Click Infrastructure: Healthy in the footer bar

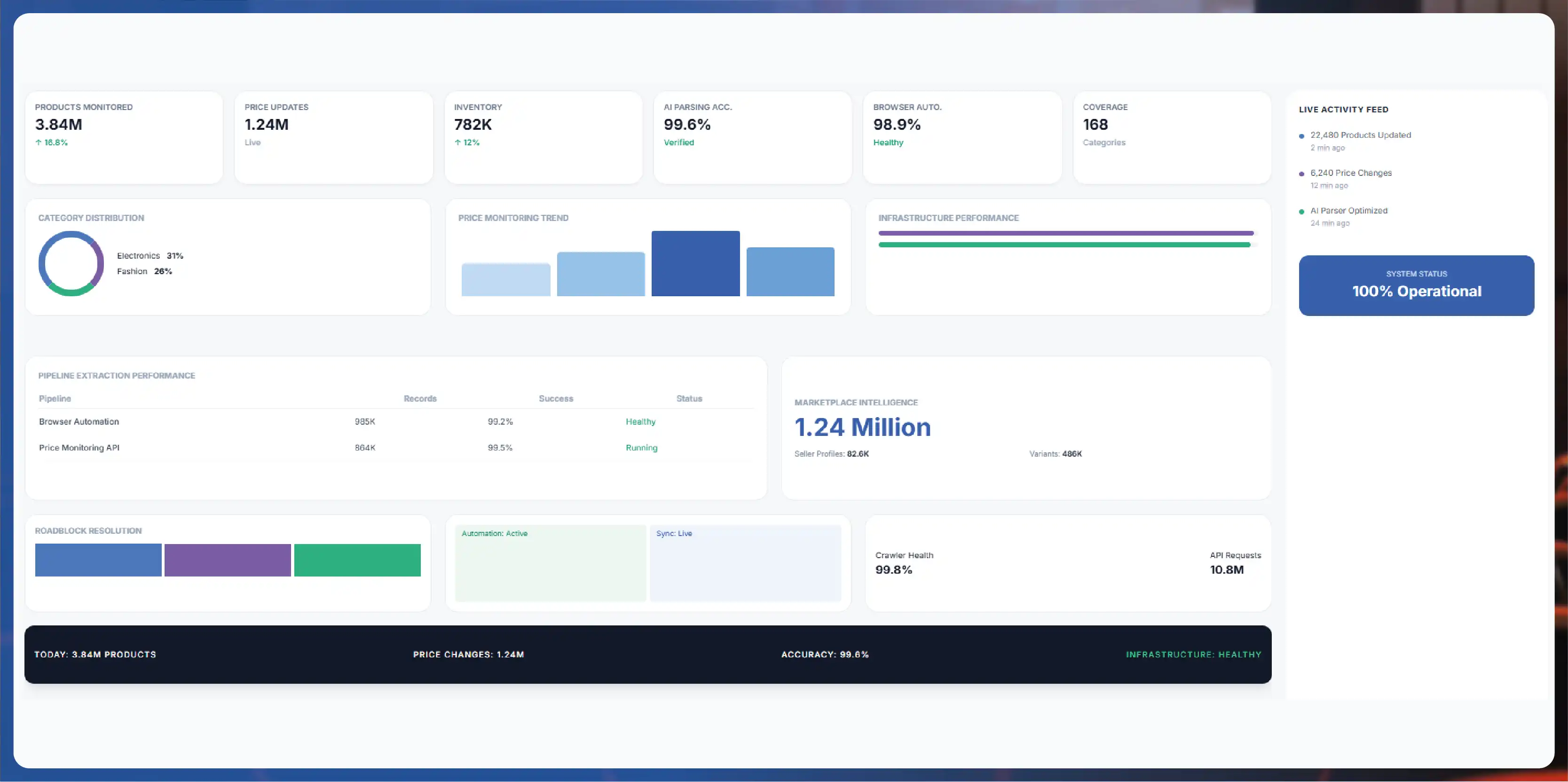click(1194, 655)
